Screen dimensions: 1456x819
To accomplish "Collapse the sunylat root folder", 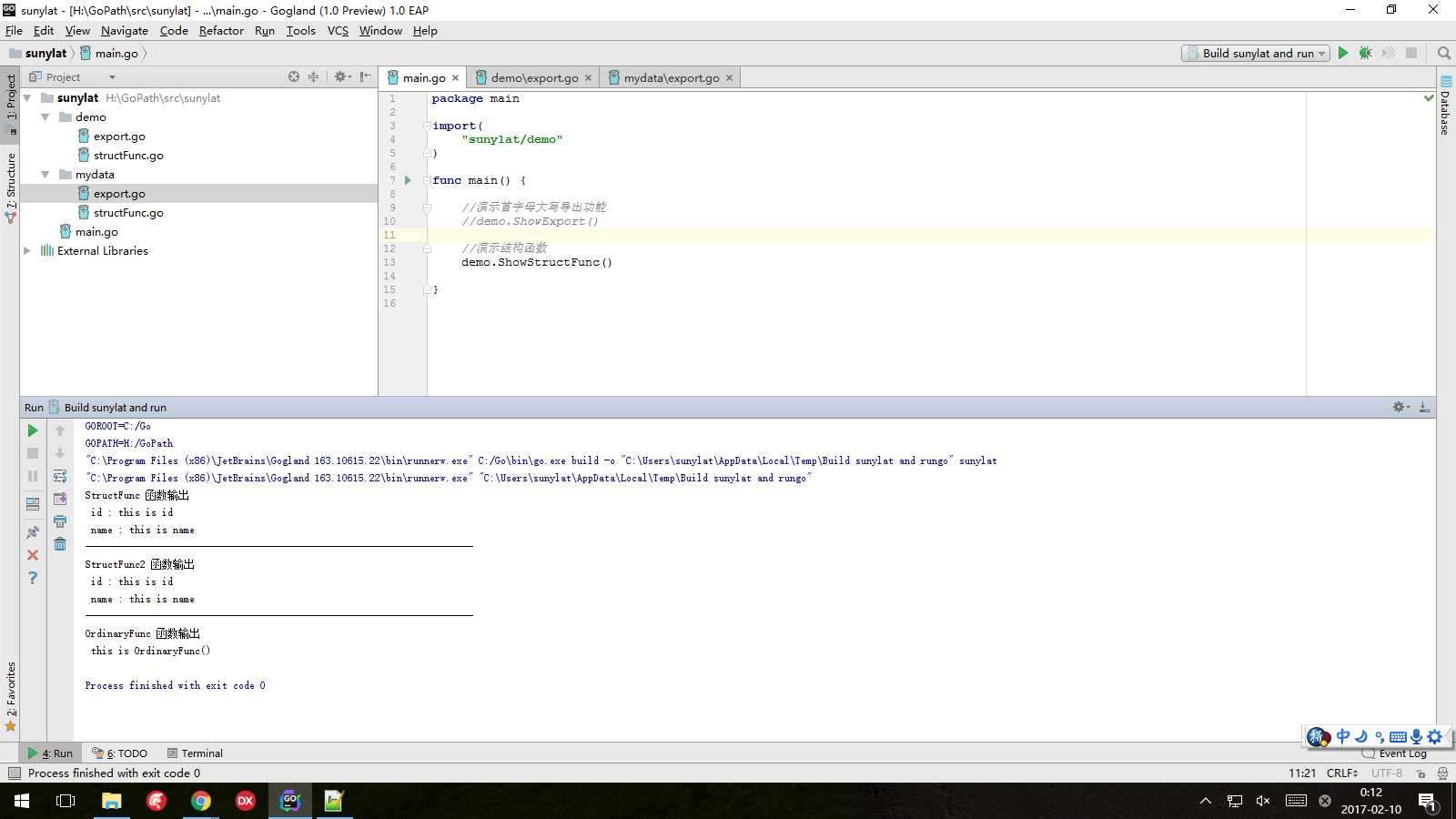I will pyautogui.click(x=27, y=98).
